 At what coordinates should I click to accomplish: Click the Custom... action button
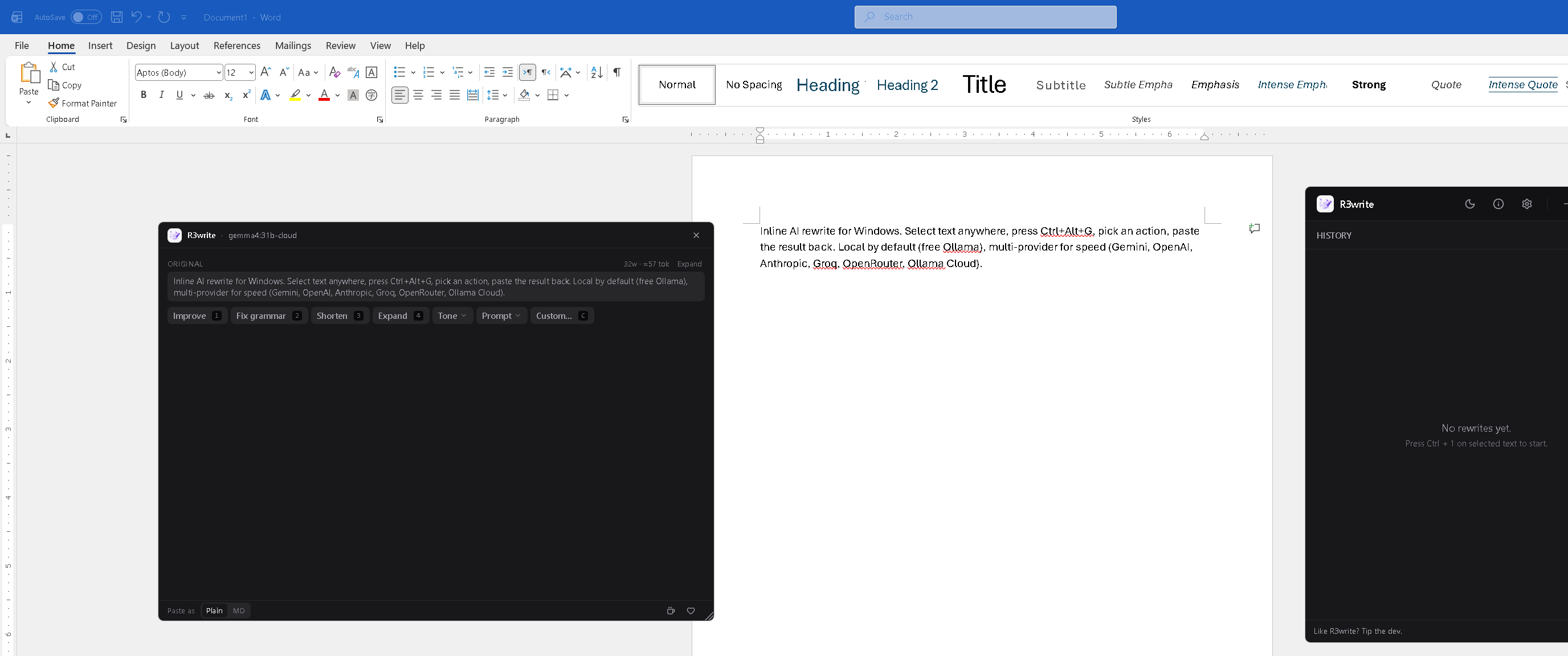(x=562, y=316)
